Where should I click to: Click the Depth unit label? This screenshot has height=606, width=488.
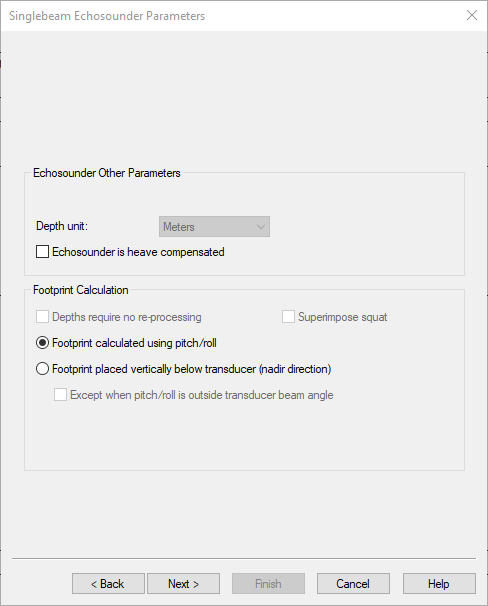click(x=62, y=226)
